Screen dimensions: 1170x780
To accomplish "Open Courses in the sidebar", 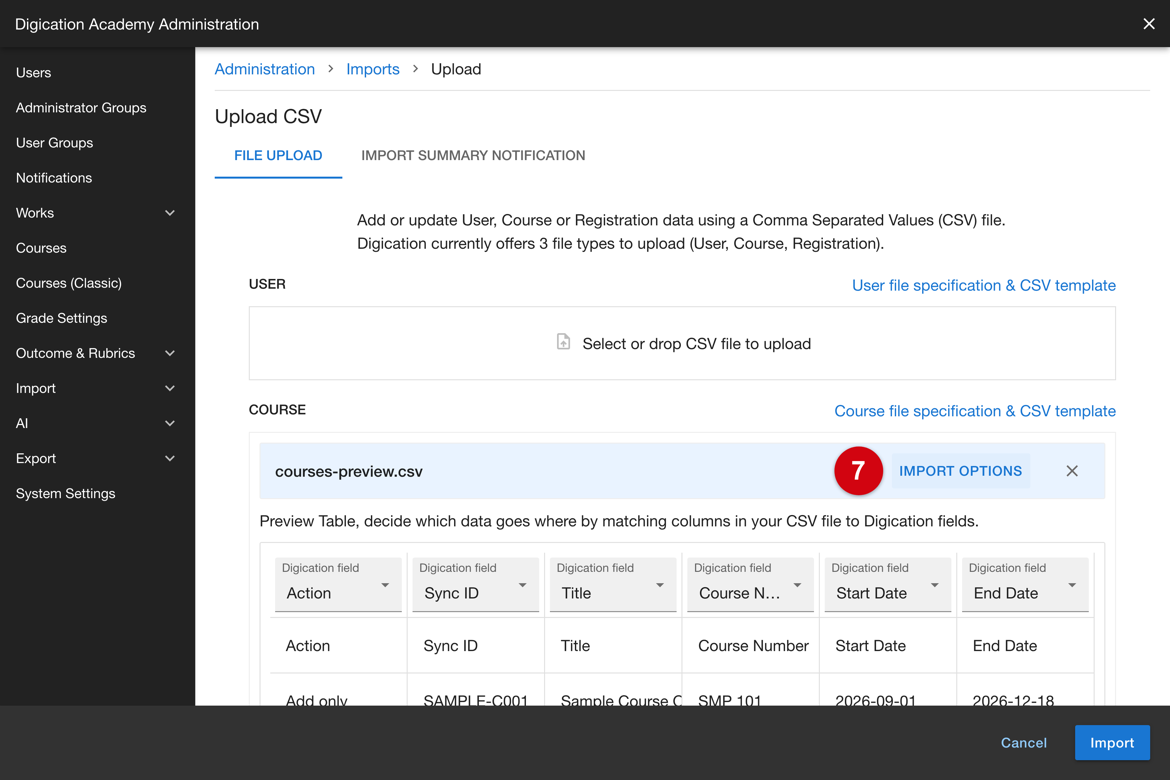I will pos(41,248).
